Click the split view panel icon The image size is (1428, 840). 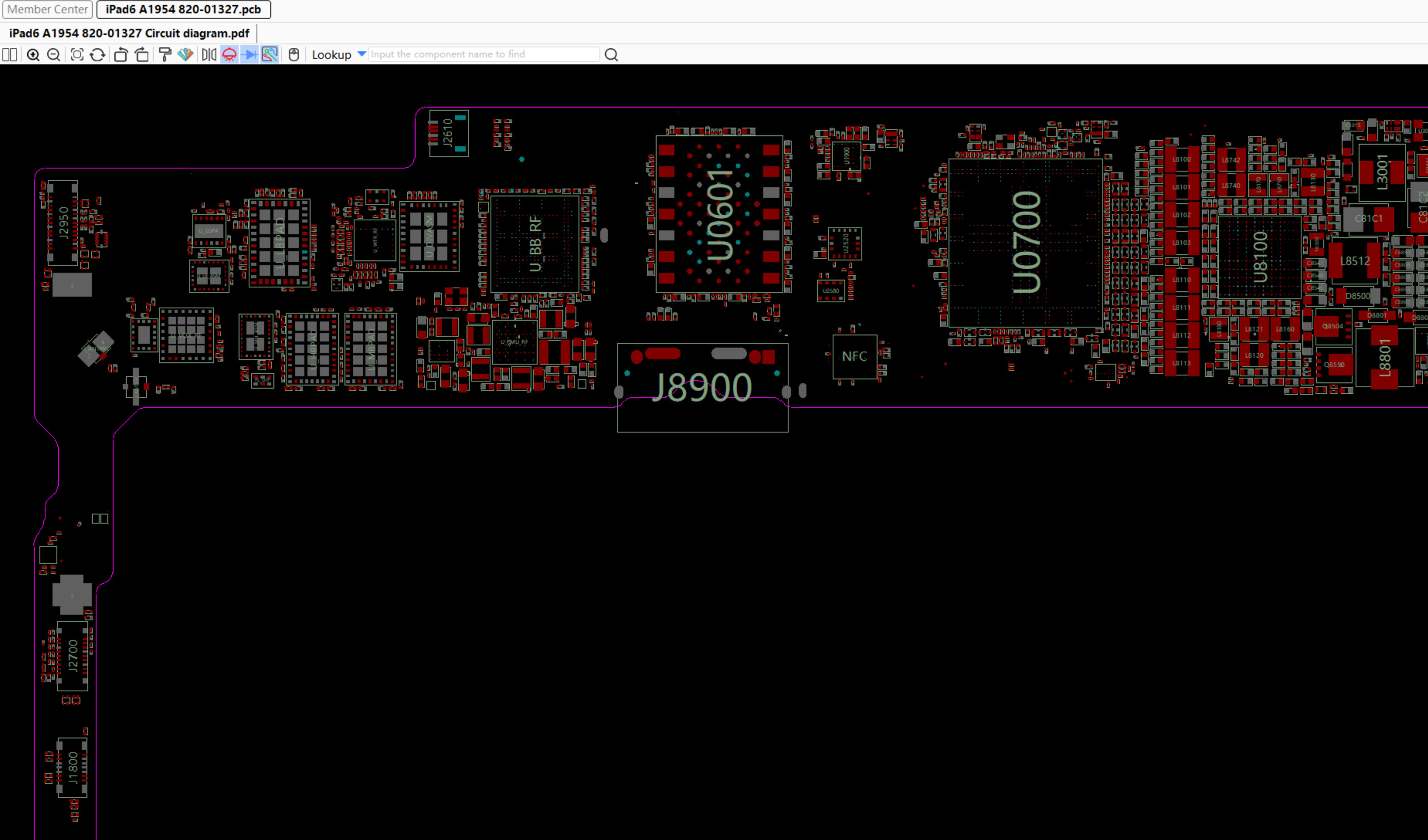pyautogui.click(x=10, y=55)
